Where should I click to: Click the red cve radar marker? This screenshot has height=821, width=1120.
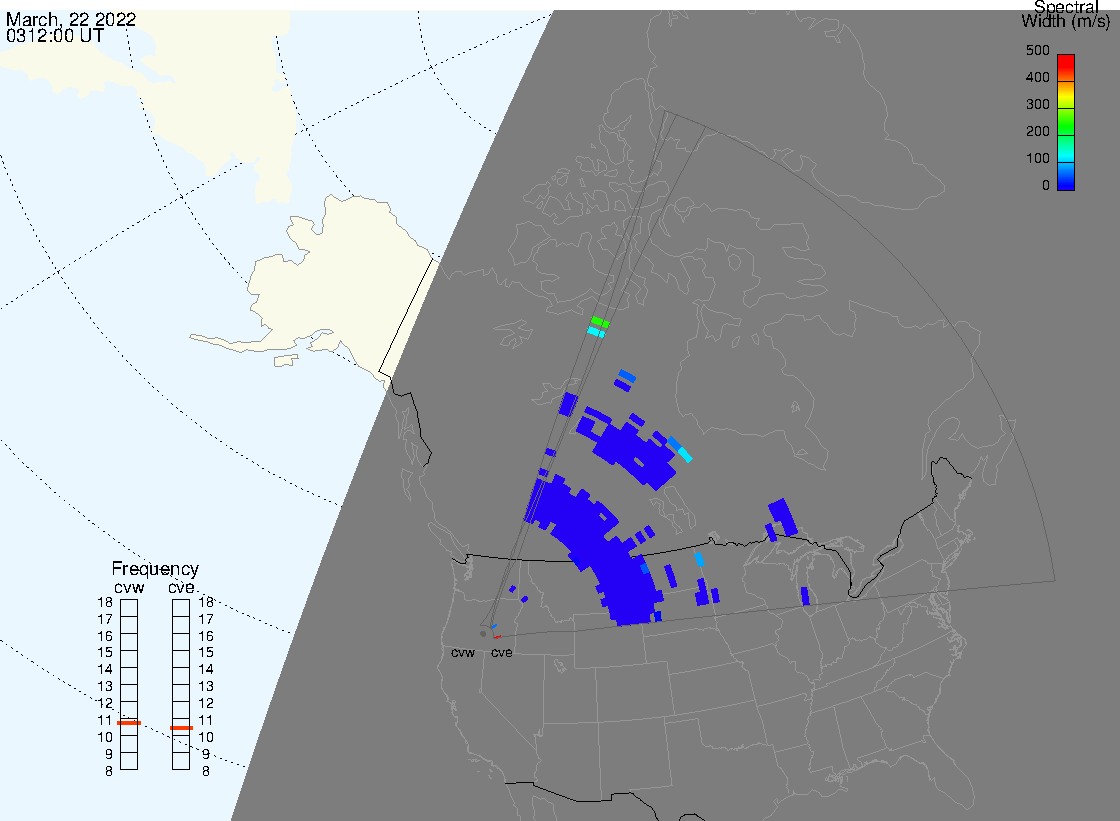point(496,636)
